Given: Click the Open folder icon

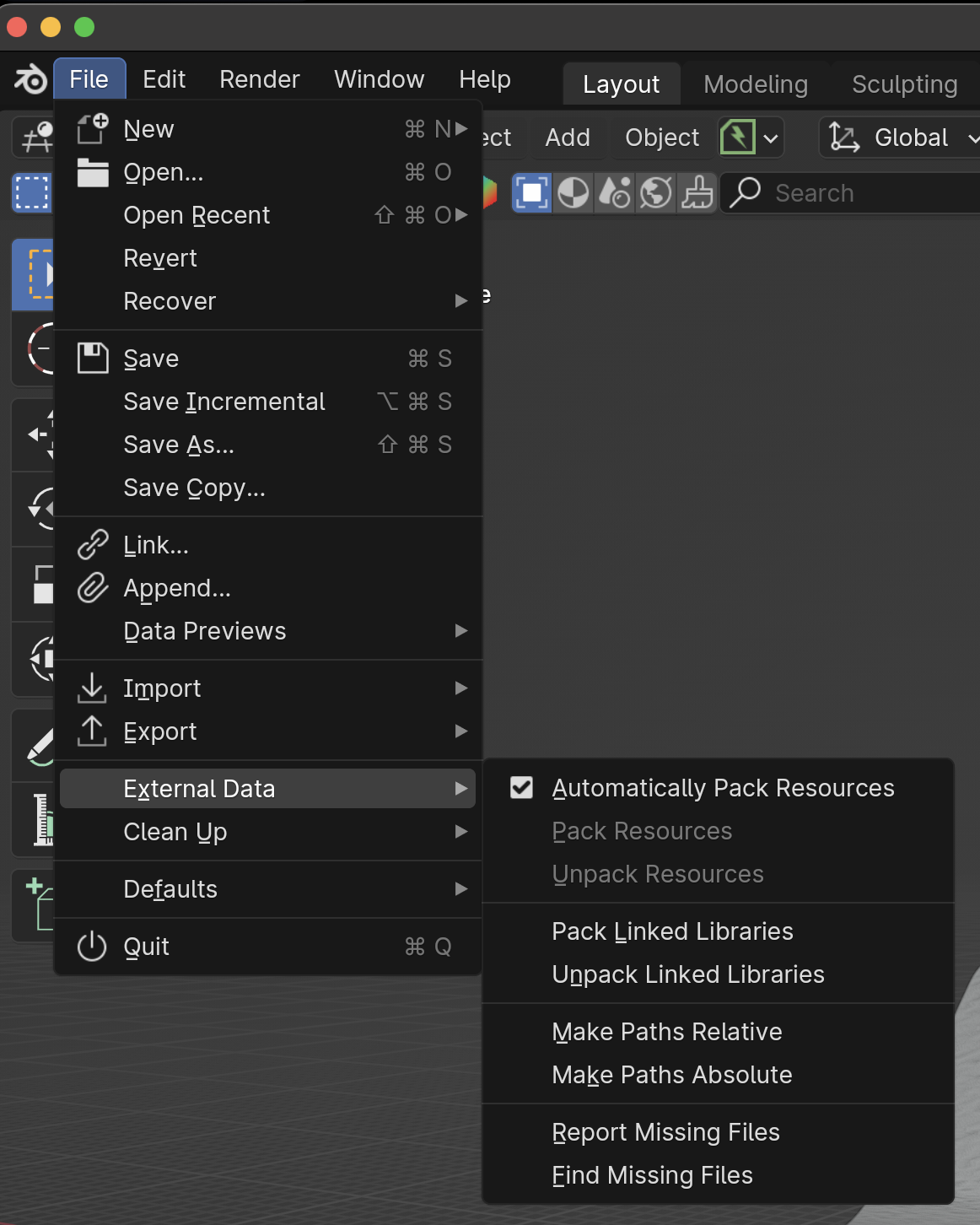Looking at the screenshot, I should click(x=93, y=172).
